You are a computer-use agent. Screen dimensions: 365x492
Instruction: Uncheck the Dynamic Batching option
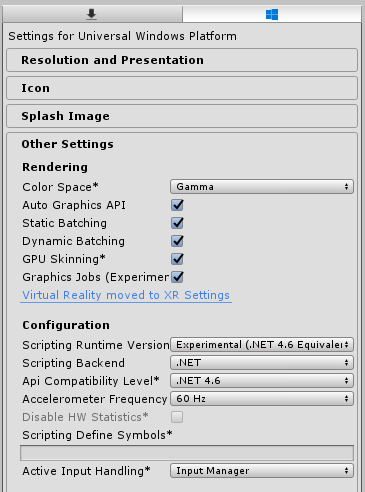(x=177, y=241)
